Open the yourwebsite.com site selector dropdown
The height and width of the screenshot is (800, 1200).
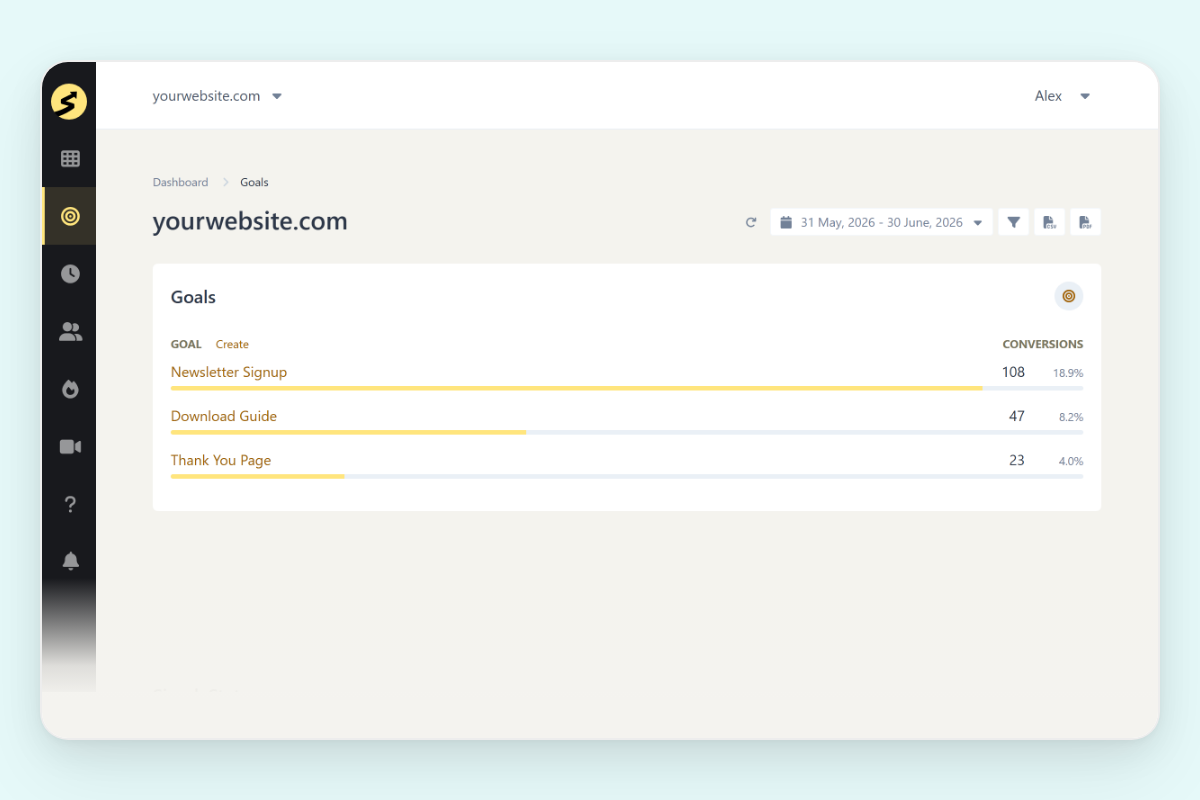click(x=217, y=96)
